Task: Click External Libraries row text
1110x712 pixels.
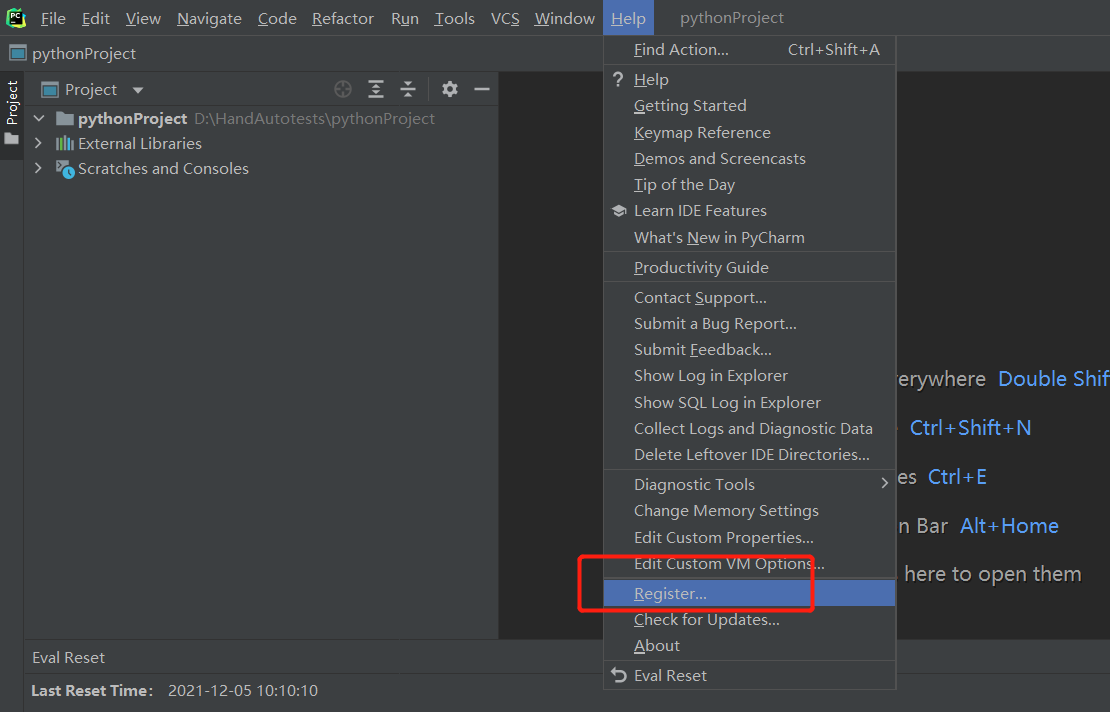Action: [139, 144]
